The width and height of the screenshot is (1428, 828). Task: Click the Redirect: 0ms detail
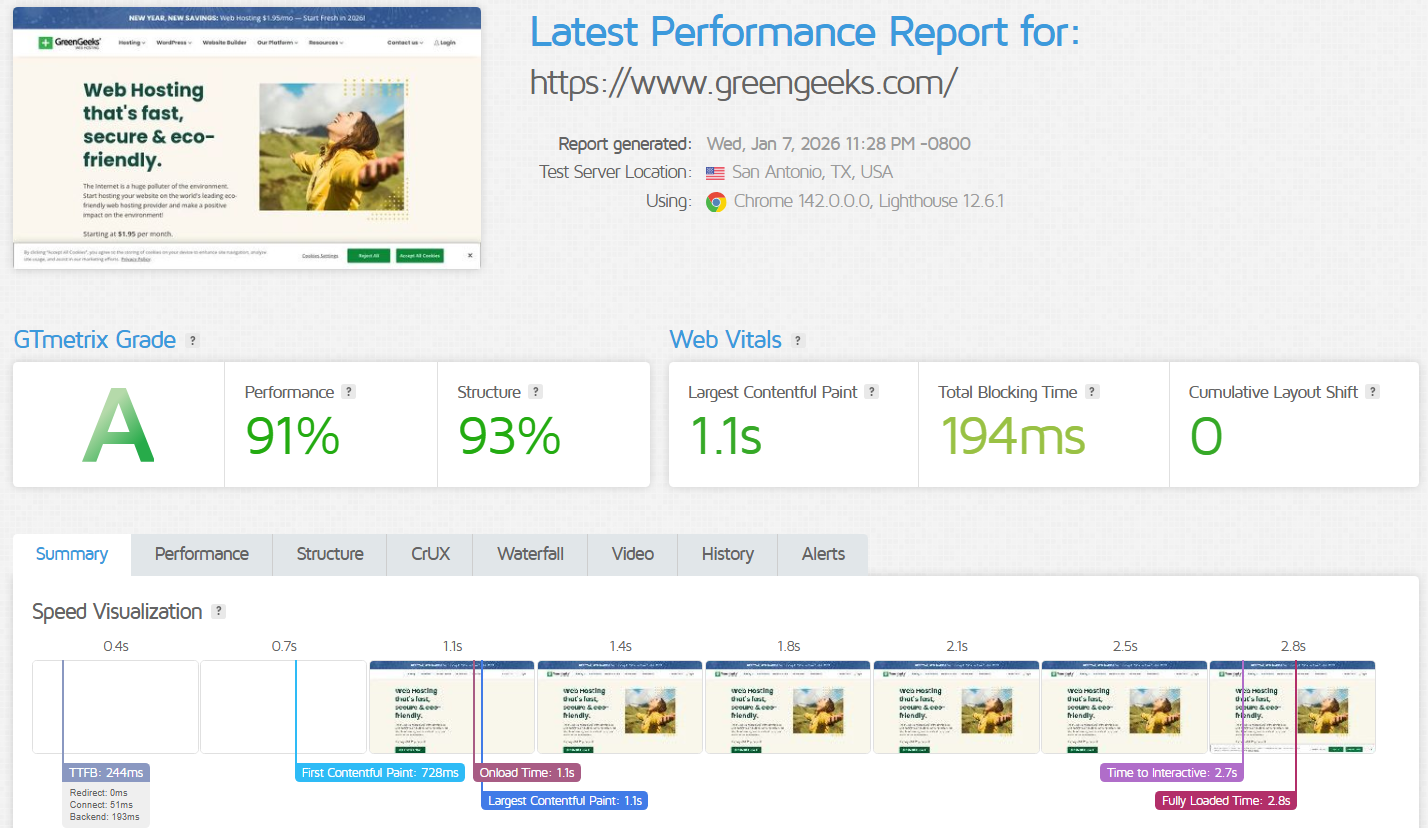(x=99, y=793)
